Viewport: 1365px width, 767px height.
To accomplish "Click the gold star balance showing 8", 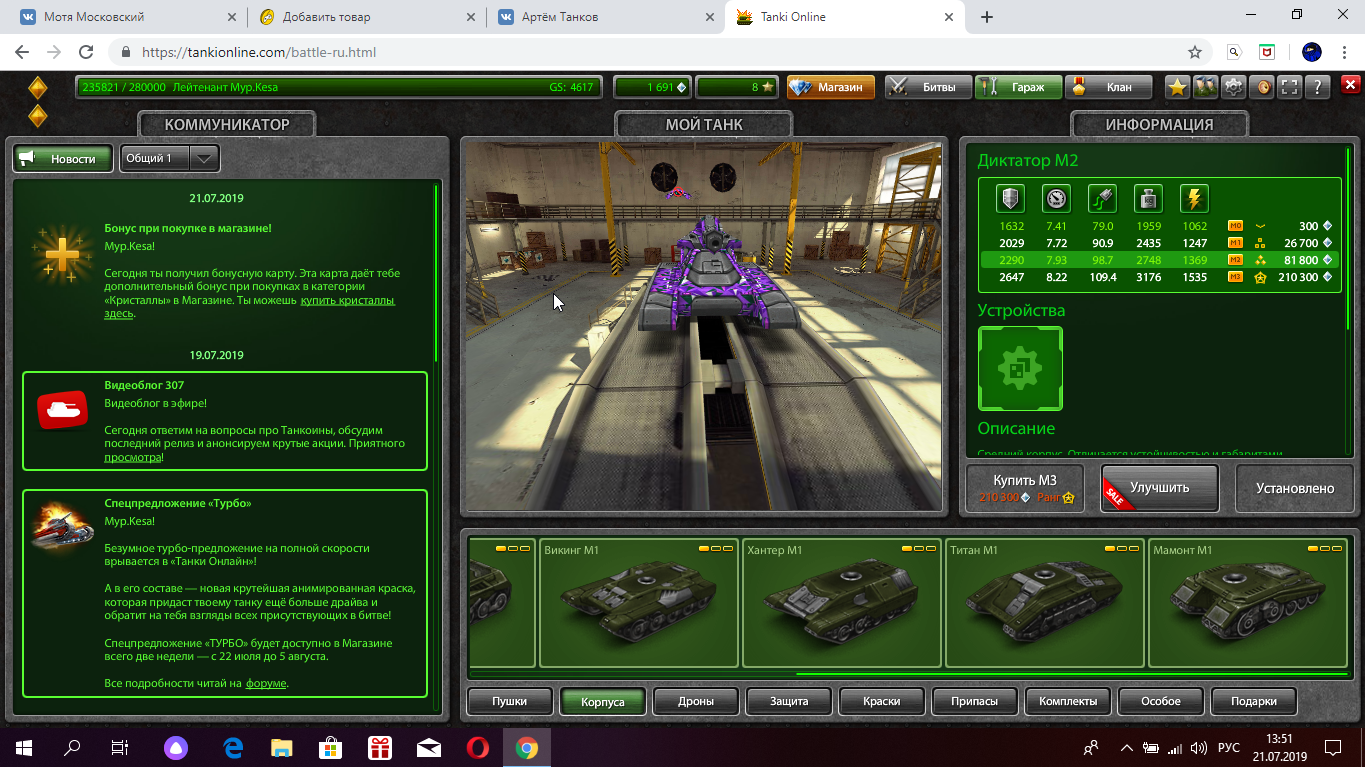I will tap(737, 87).
